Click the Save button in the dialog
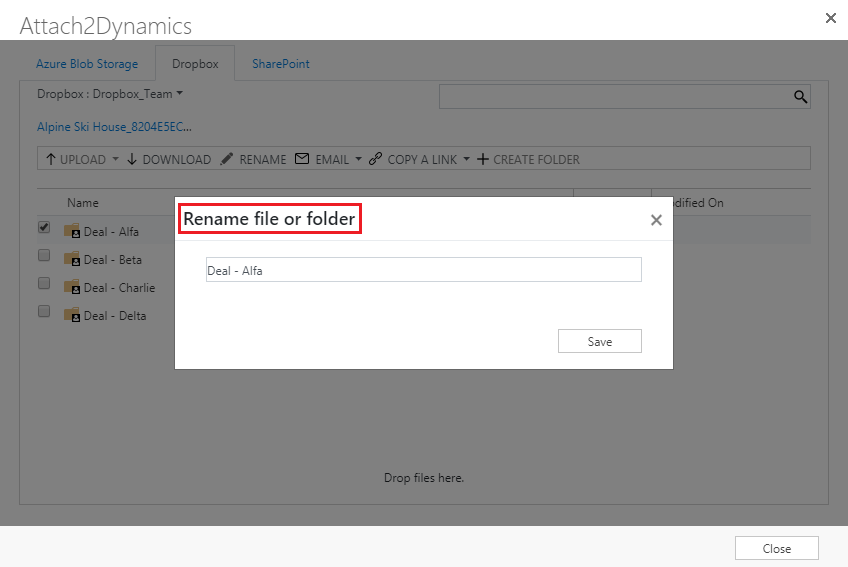Screen dimensions: 848x567 pyautogui.click(x=600, y=341)
